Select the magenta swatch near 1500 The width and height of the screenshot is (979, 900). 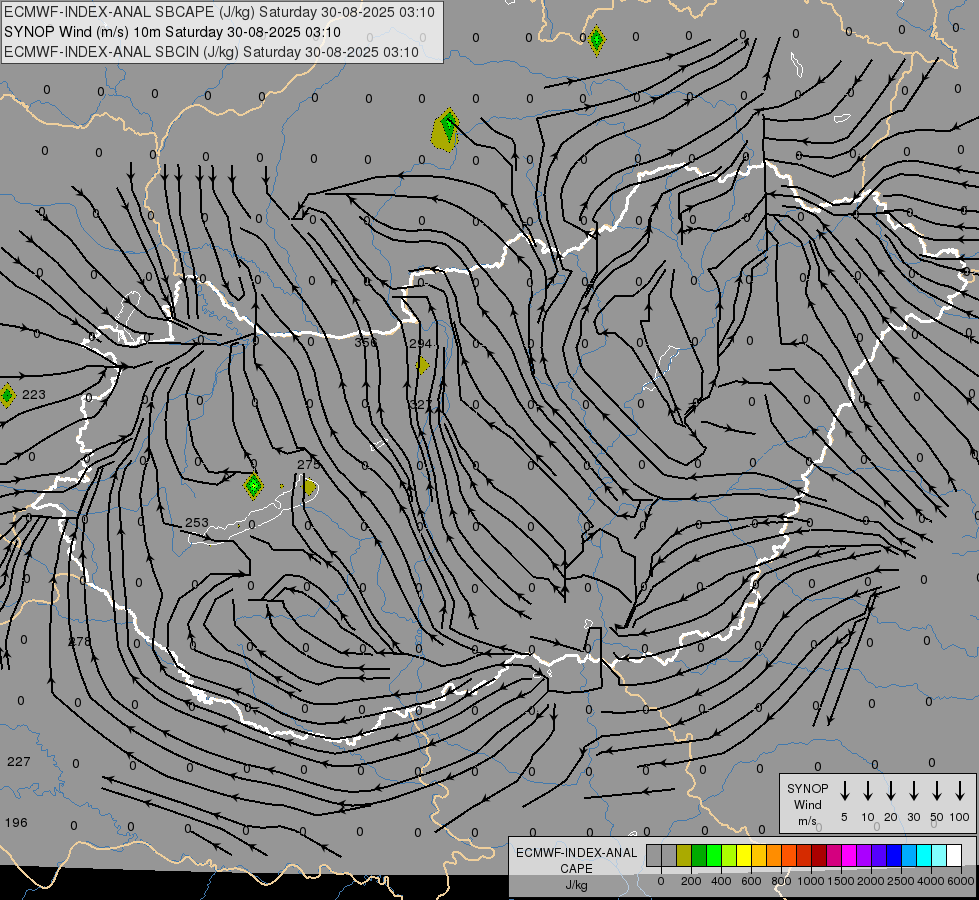[850, 855]
